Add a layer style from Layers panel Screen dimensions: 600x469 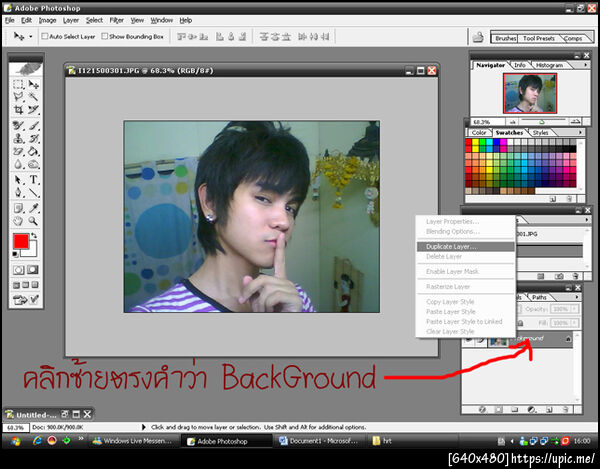point(483,410)
